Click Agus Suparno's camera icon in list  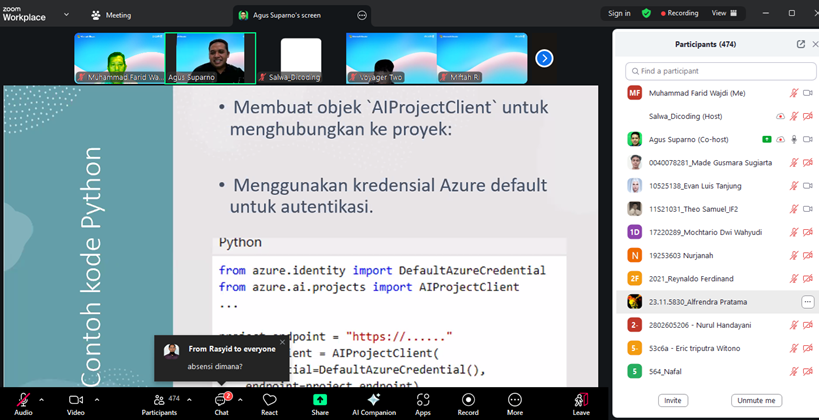click(808, 139)
